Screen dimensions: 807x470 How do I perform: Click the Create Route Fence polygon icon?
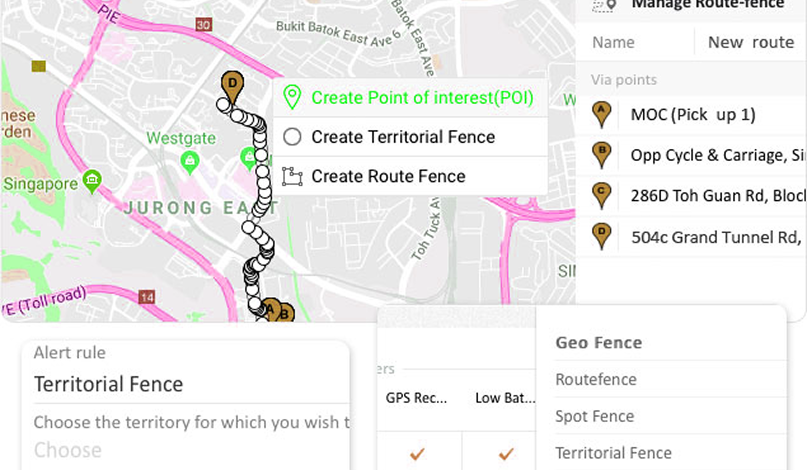pos(292,176)
